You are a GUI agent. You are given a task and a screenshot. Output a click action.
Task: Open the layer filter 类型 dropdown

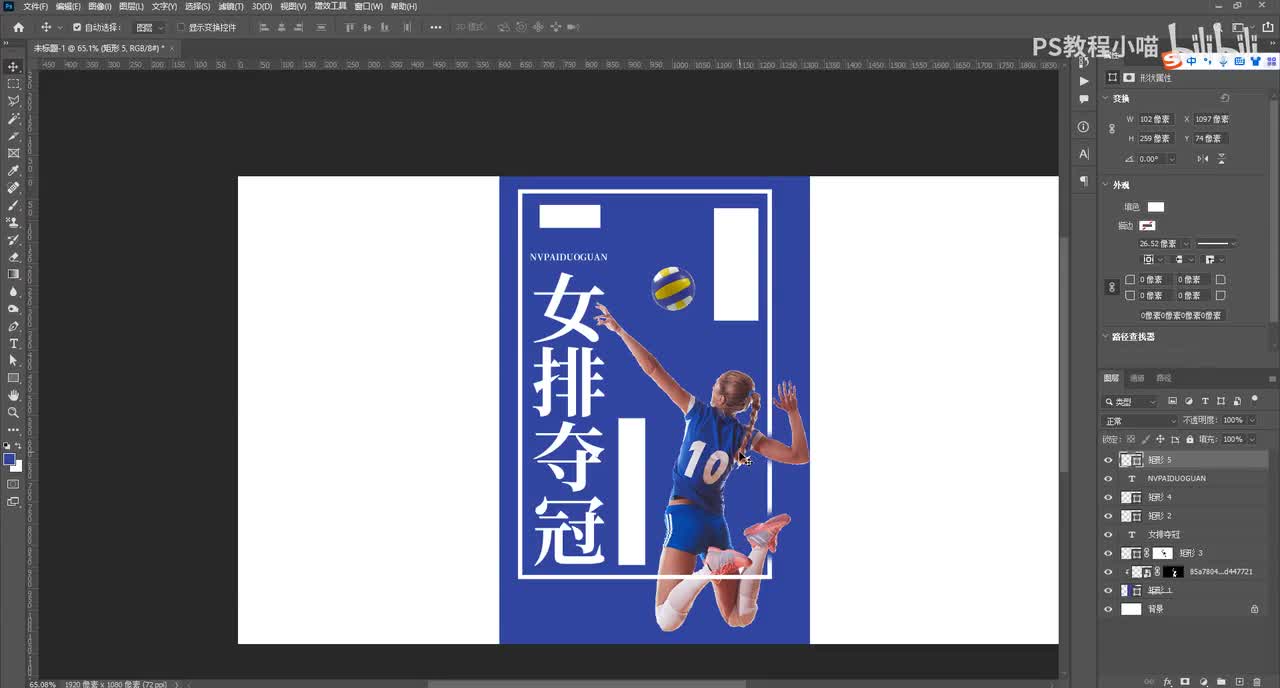point(1130,401)
